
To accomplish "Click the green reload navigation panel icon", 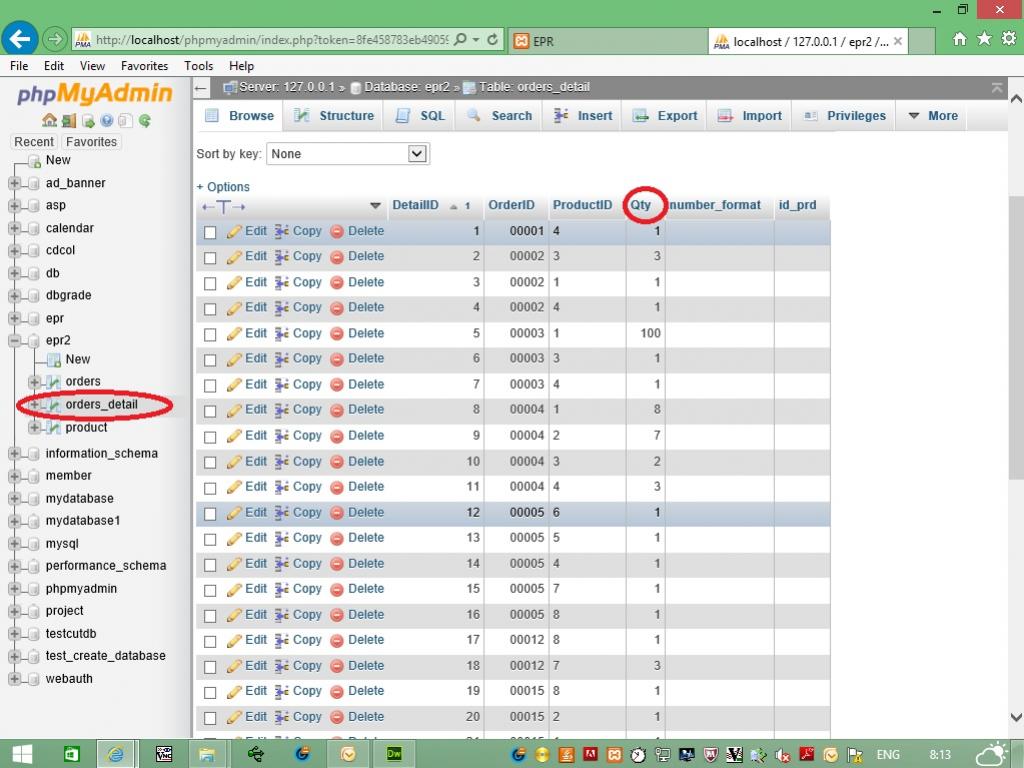I will (145, 121).
